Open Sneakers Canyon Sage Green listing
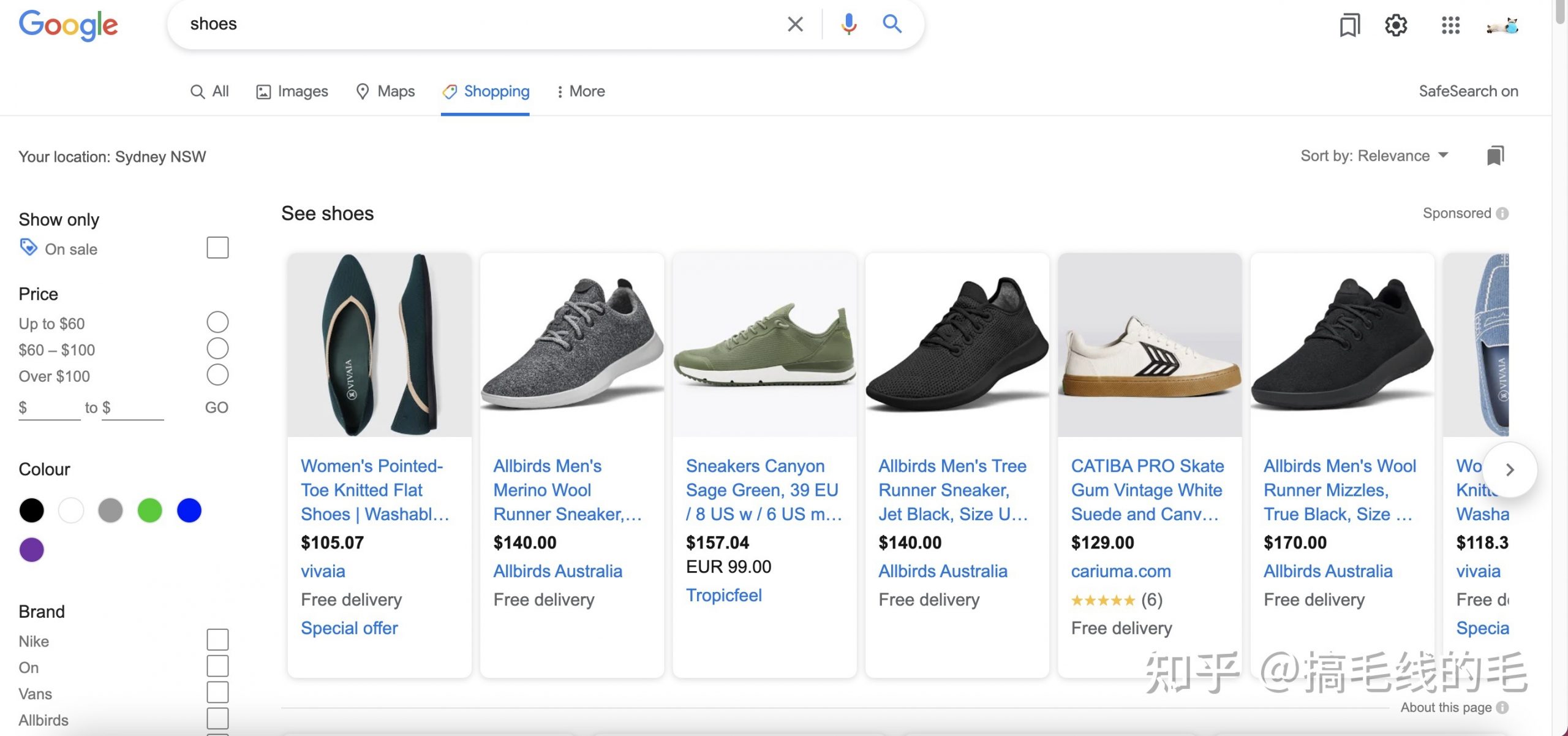This screenshot has width=1568, height=736. pos(764,490)
